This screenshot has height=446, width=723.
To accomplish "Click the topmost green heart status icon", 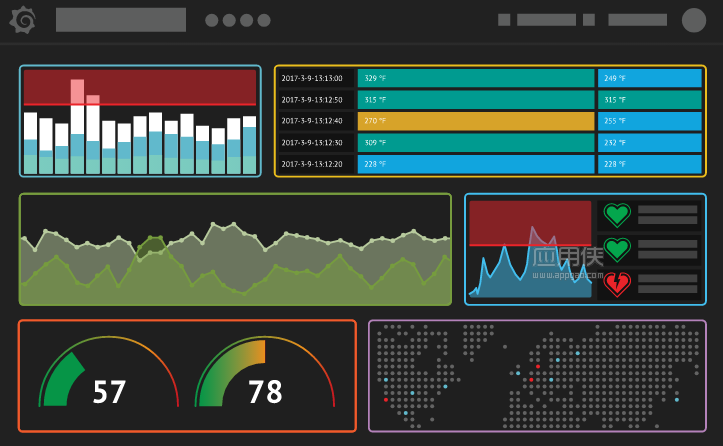I will click(x=617, y=215).
